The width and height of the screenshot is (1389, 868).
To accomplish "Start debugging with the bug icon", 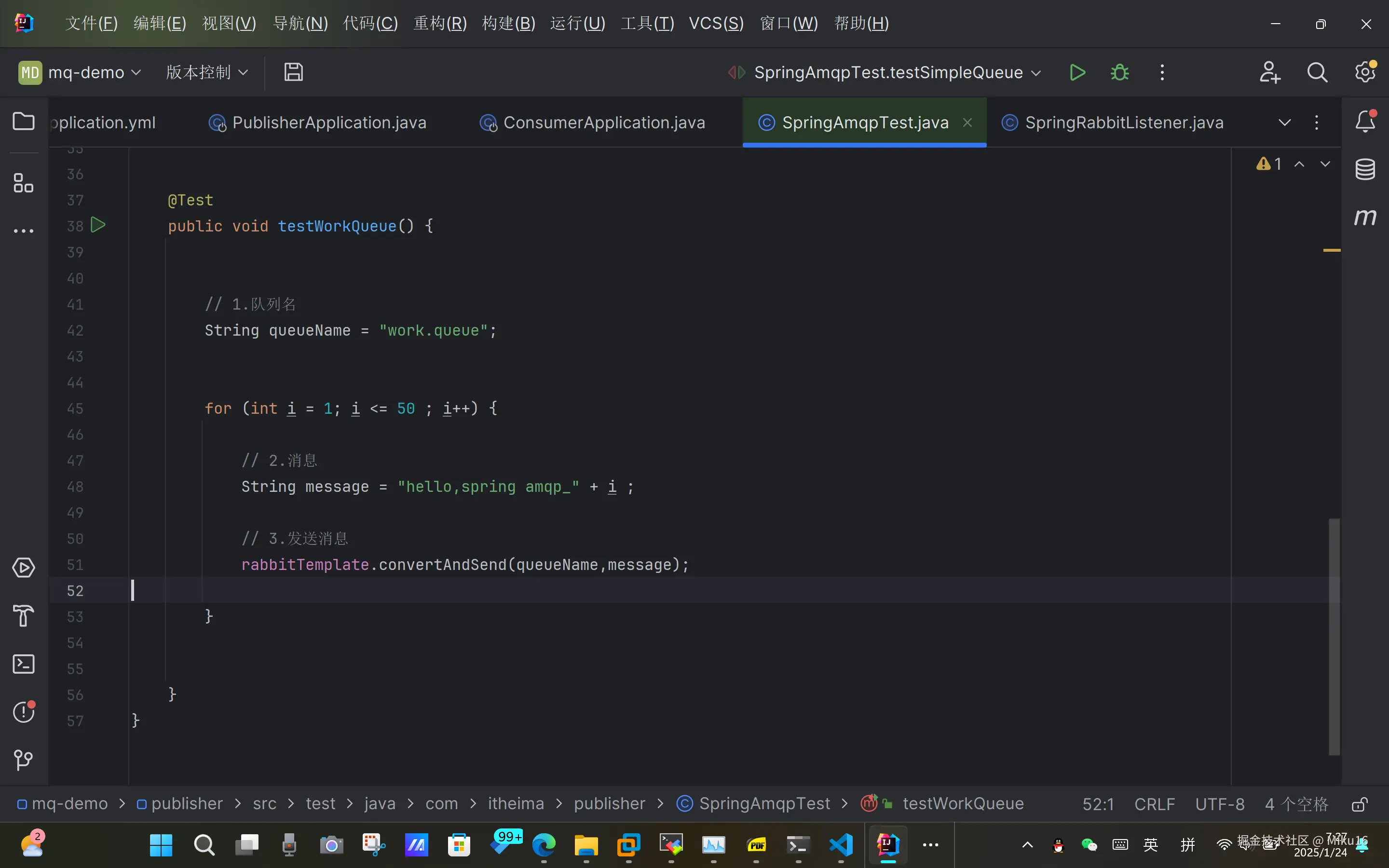I will pyautogui.click(x=1119, y=72).
